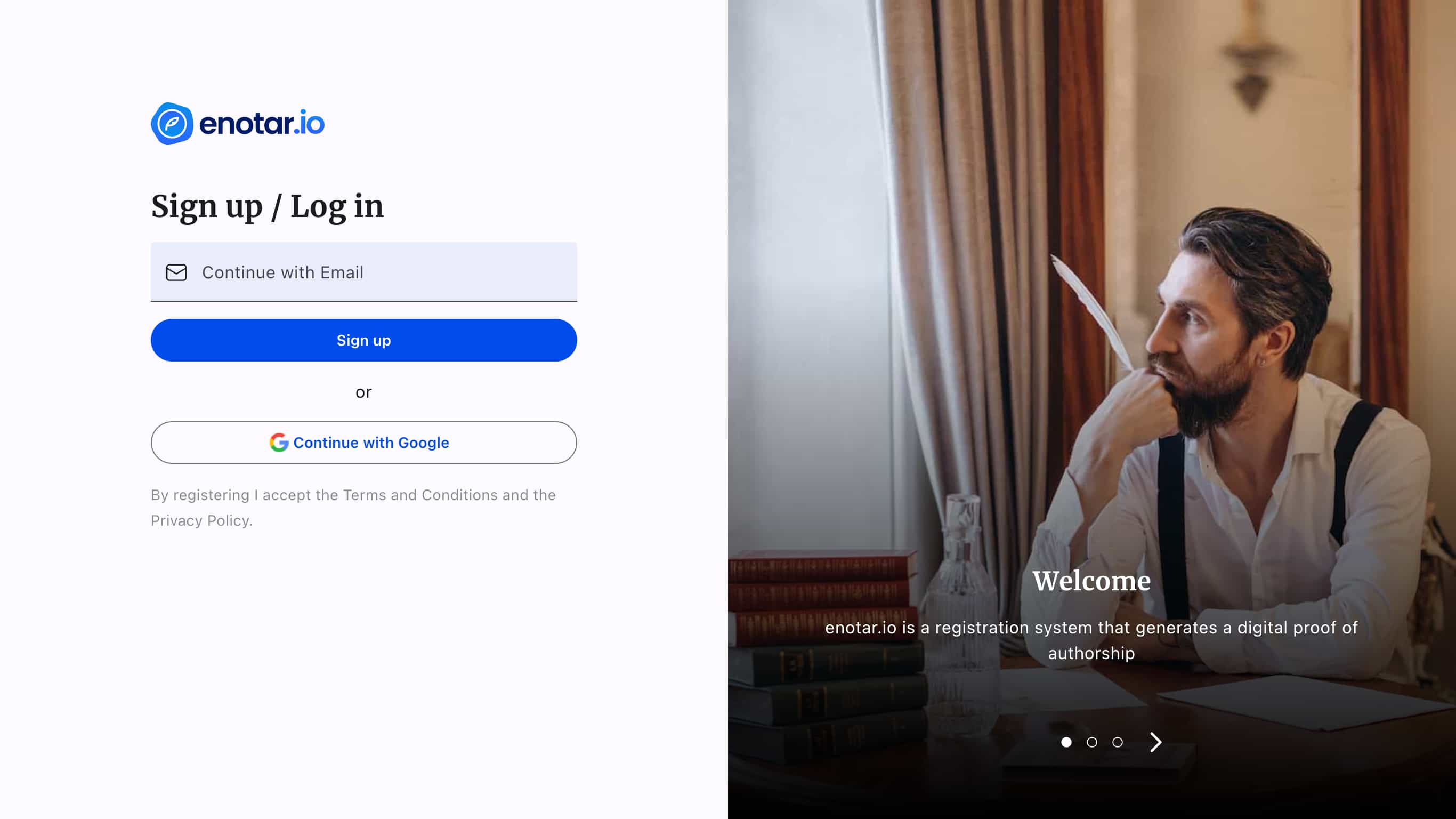Click the Welcome slide title
Image resolution: width=1456 pixels, height=819 pixels.
click(1091, 581)
